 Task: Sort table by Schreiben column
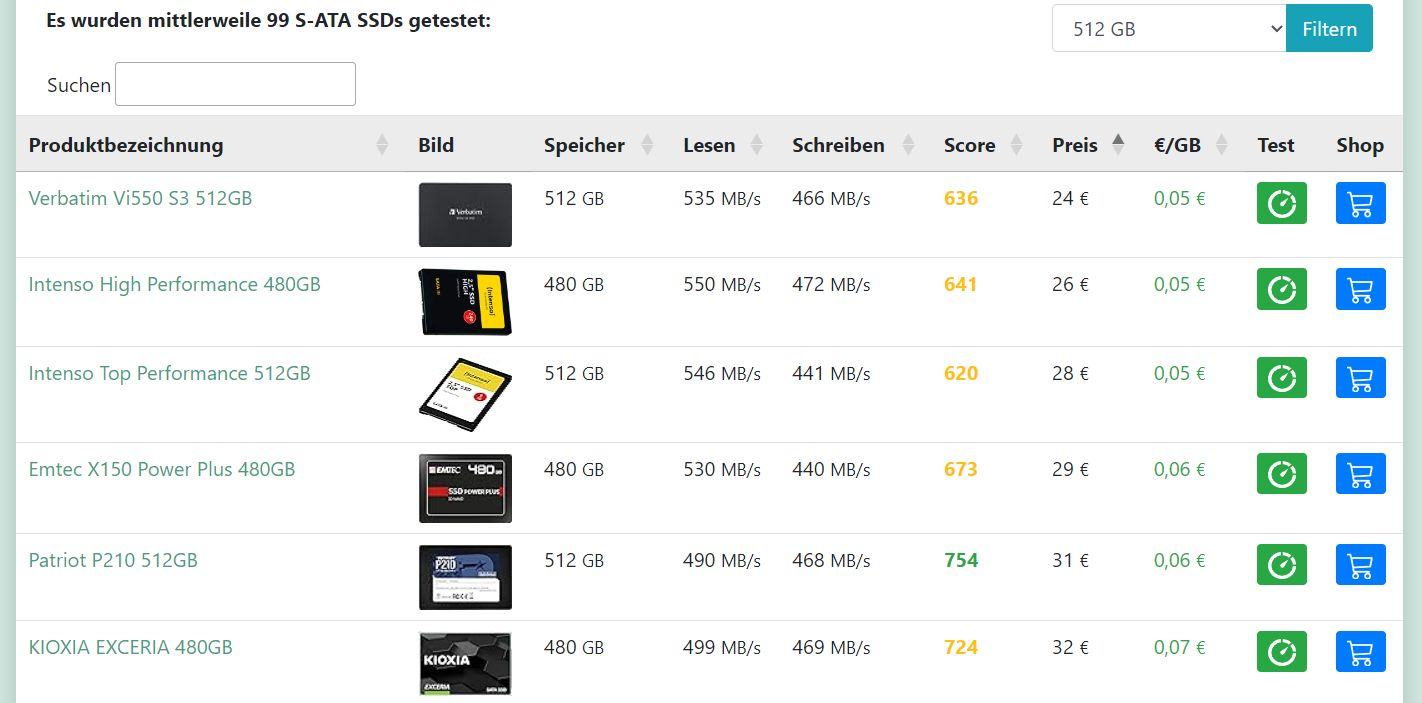pyautogui.click(x=854, y=145)
